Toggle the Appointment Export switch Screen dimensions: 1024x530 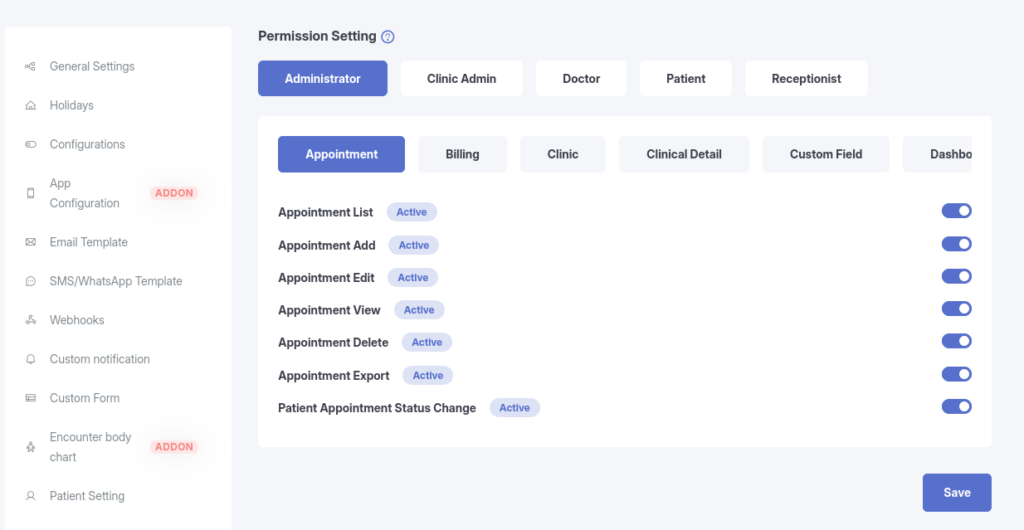(956, 374)
